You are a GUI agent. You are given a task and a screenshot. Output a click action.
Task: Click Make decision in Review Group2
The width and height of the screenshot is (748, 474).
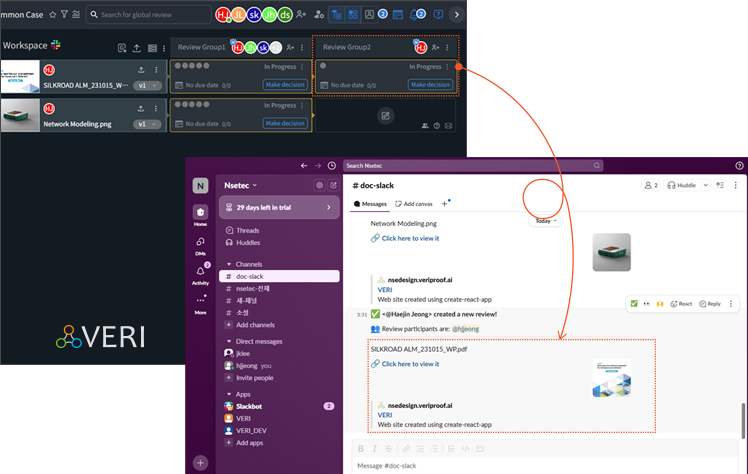click(430, 85)
